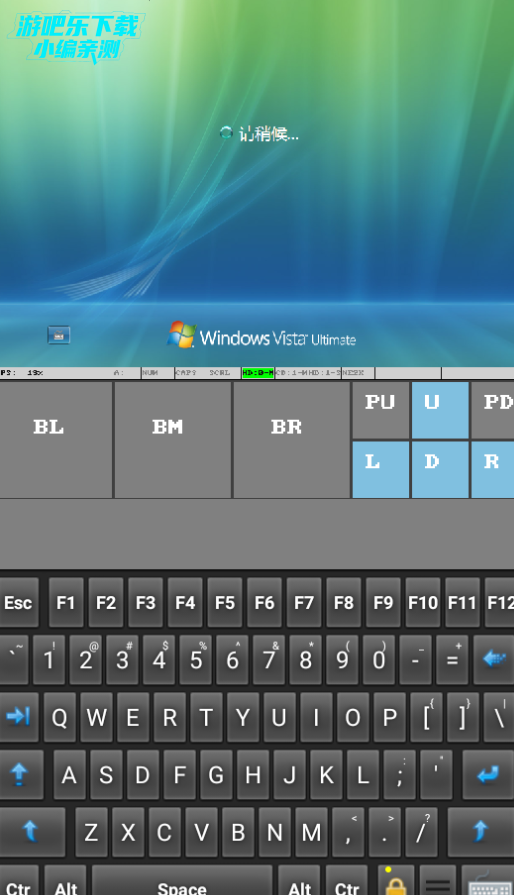Tap the BR mouse button pad

(292, 440)
